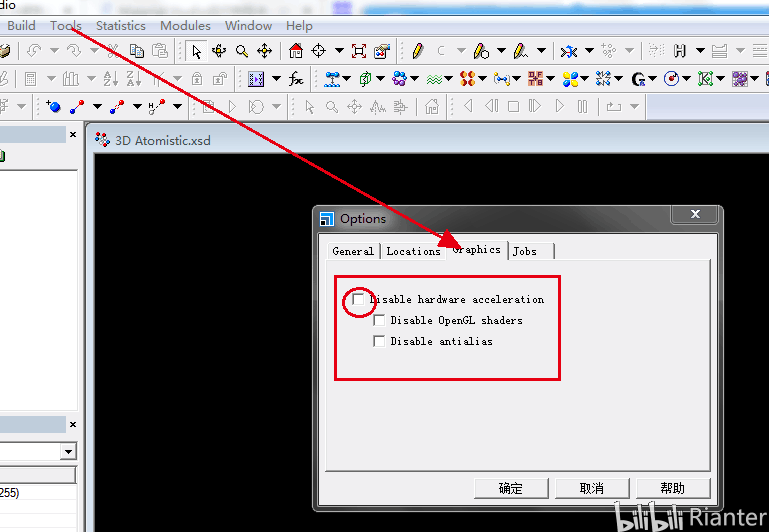This screenshot has height=532, width=769.
Task: Tick Disable antialias checkbox
Action: 379,341
